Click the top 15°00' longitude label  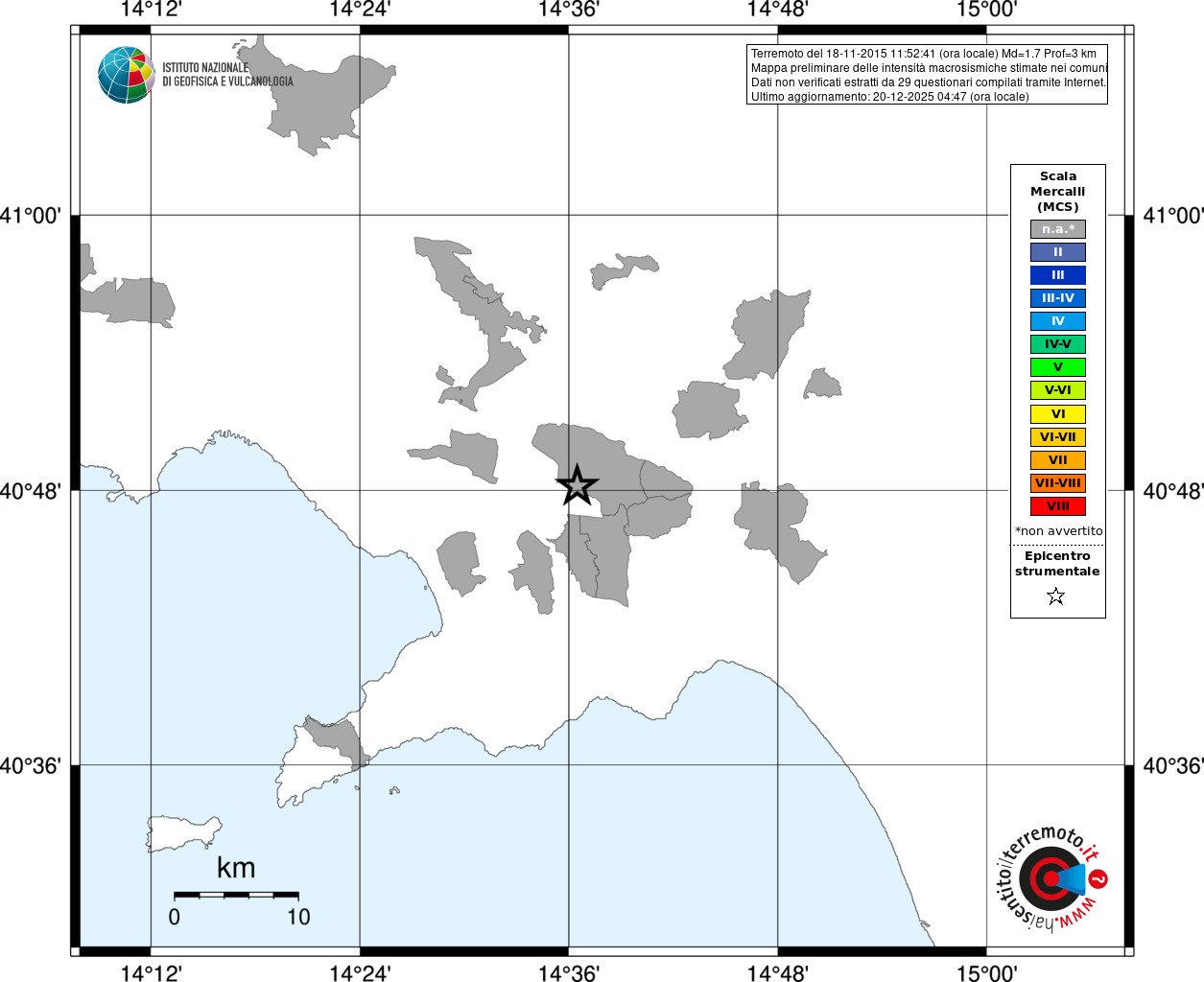pyautogui.click(x=987, y=10)
